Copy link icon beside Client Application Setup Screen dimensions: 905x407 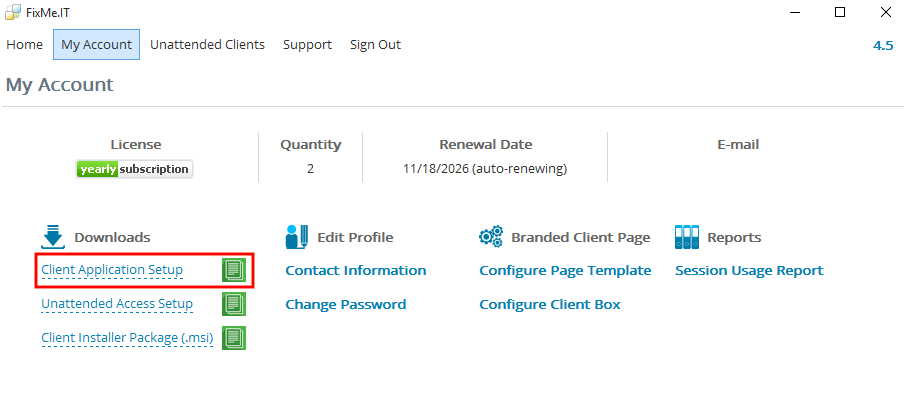click(234, 270)
